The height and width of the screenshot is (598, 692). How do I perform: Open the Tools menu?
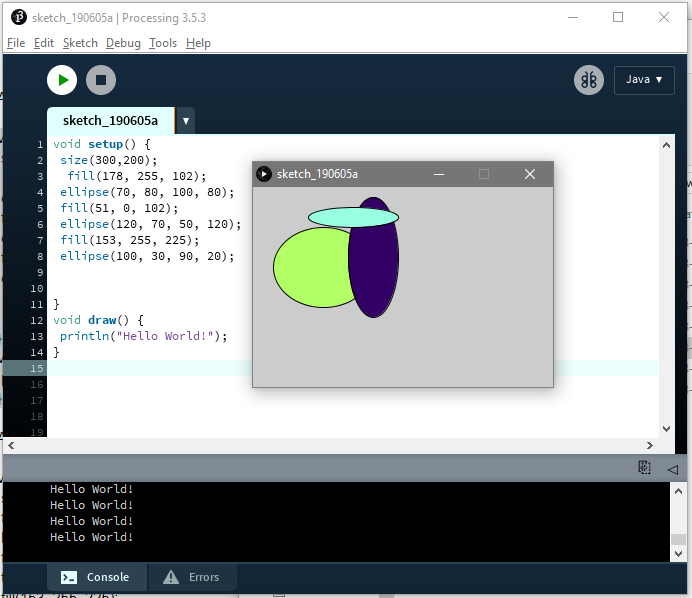(163, 43)
